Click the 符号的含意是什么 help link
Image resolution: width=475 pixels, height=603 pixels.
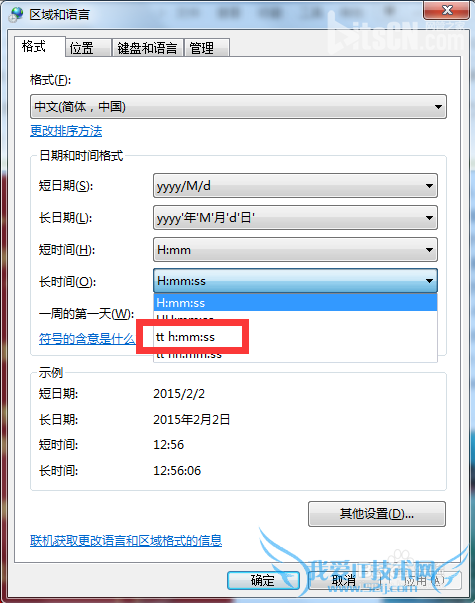tap(87, 339)
